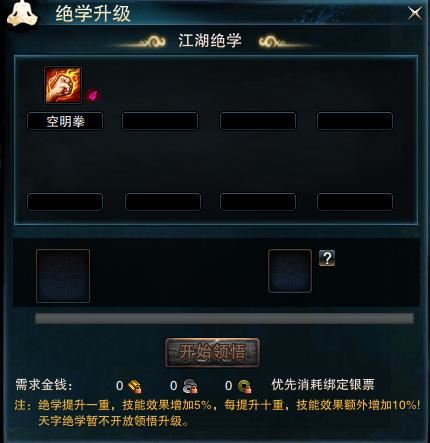This screenshot has height=443, width=430.
Task: Select the third empty skill slot in top row
Action: (x=258, y=121)
